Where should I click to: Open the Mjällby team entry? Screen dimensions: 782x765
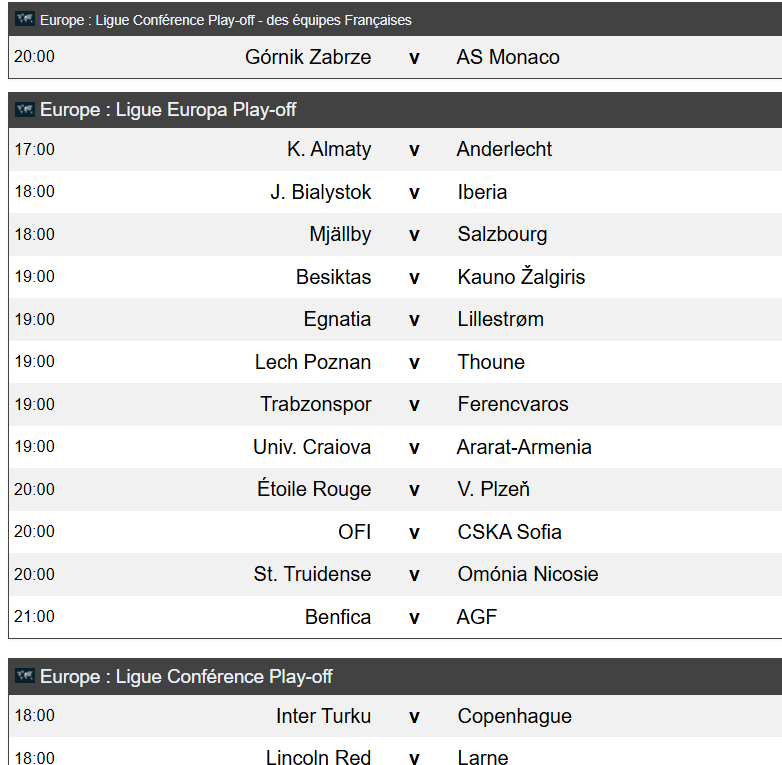(341, 234)
